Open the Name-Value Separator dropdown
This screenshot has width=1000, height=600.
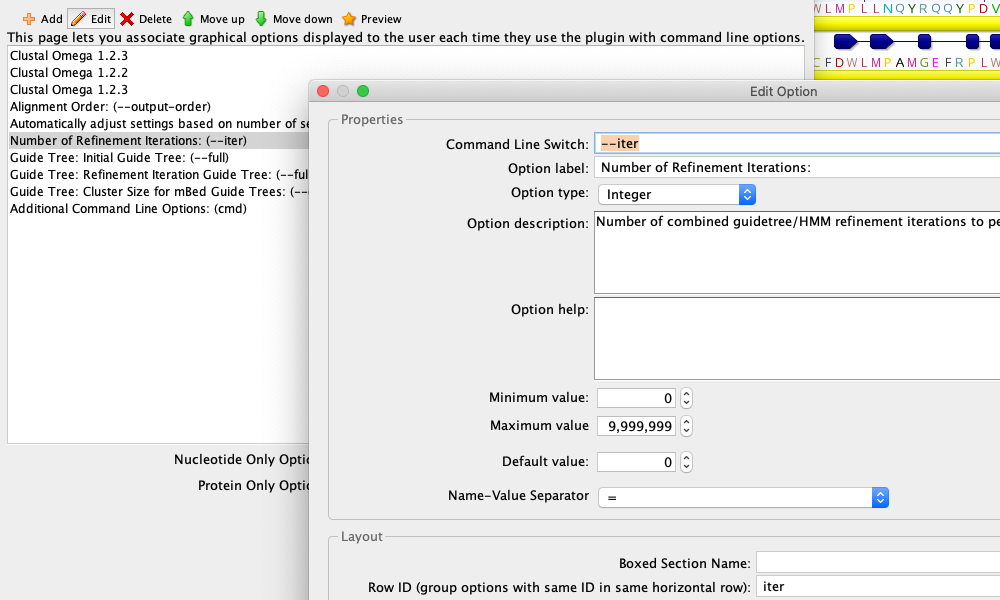click(x=880, y=497)
